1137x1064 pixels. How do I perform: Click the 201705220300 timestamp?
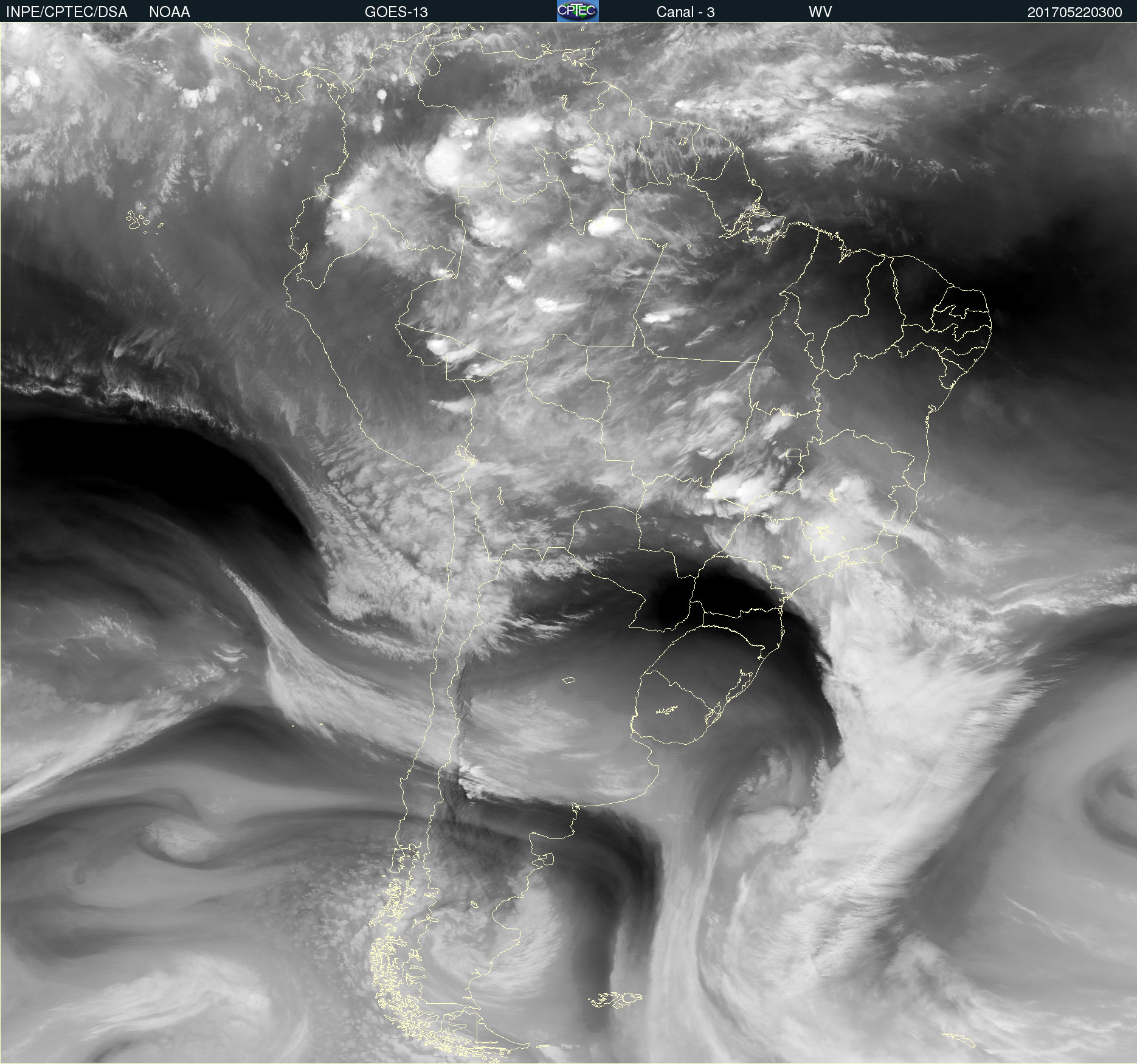tap(1074, 12)
